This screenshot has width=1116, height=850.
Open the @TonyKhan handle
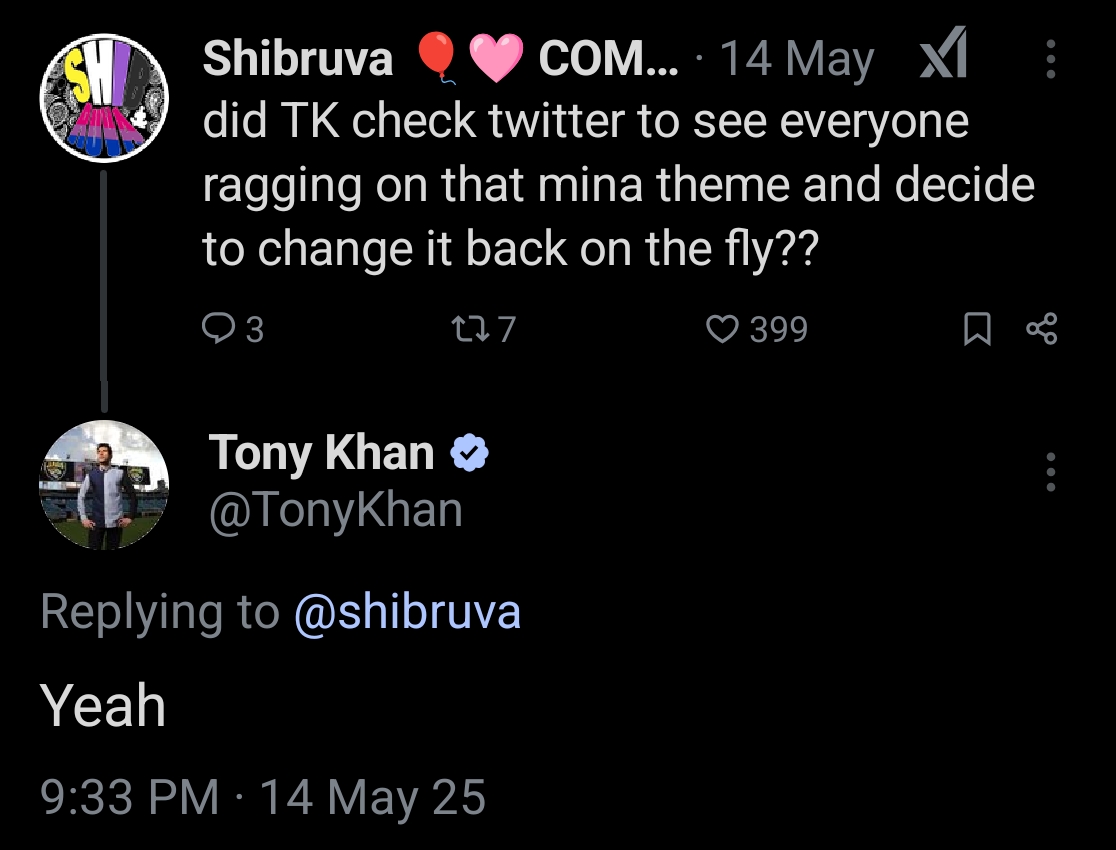[335, 510]
